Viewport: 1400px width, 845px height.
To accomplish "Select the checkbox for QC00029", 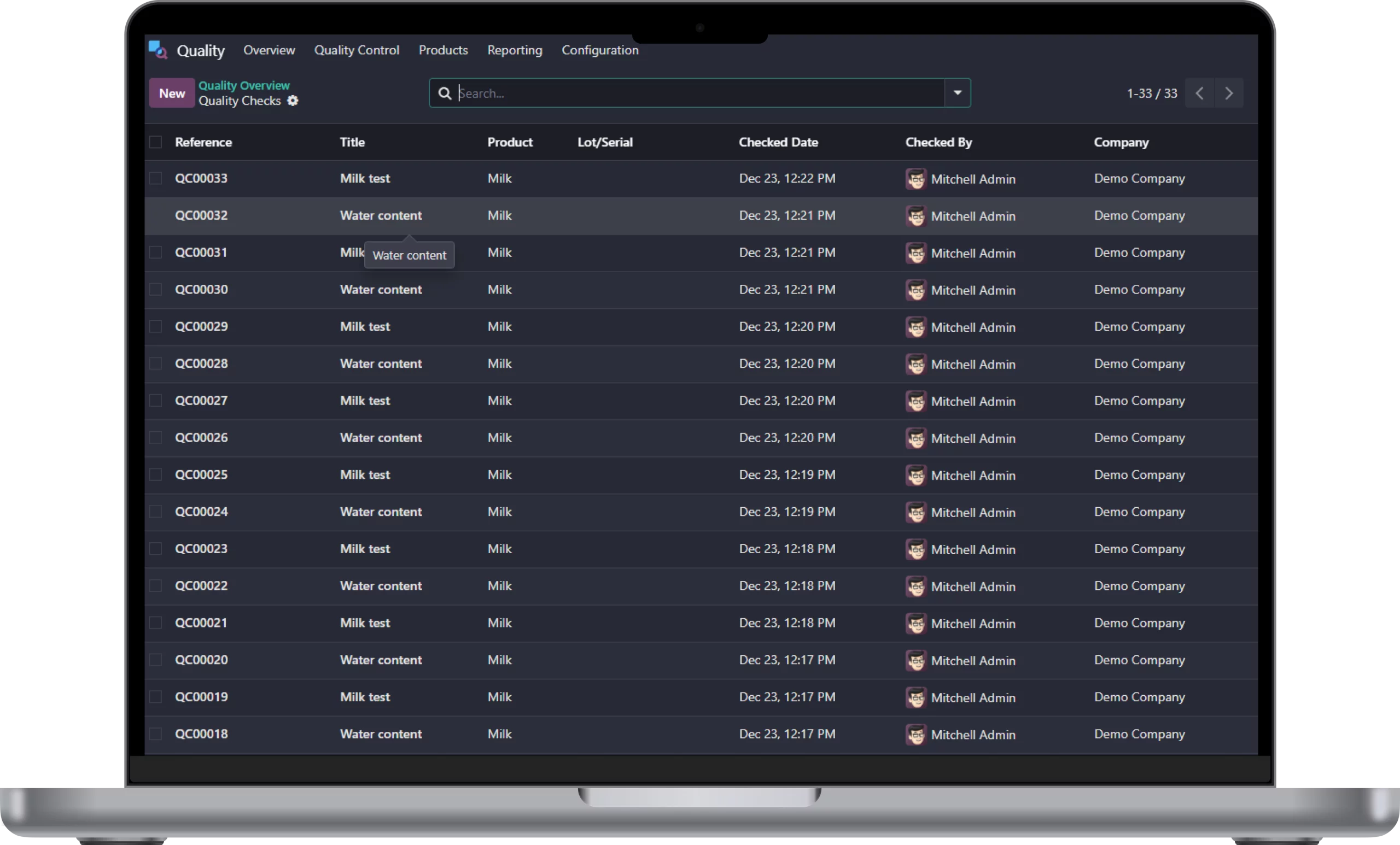I will pos(156,326).
